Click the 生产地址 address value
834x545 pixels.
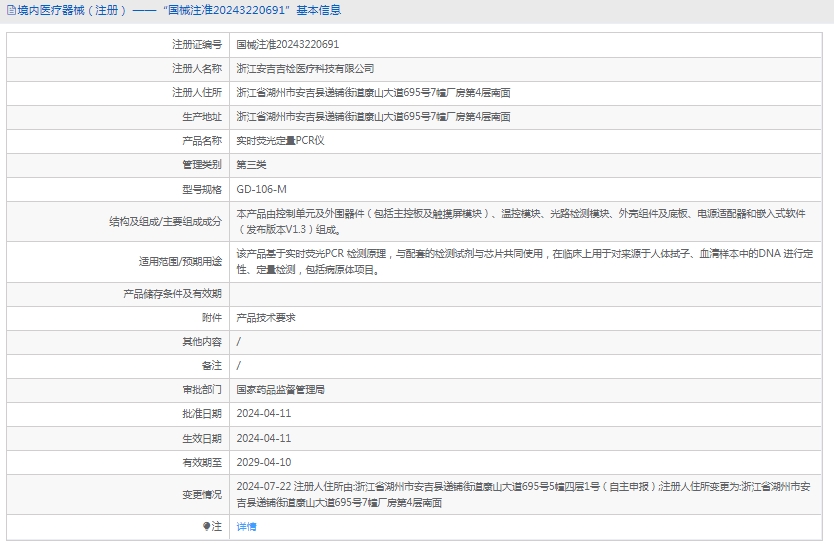pyautogui.click(x=373, y=117)
